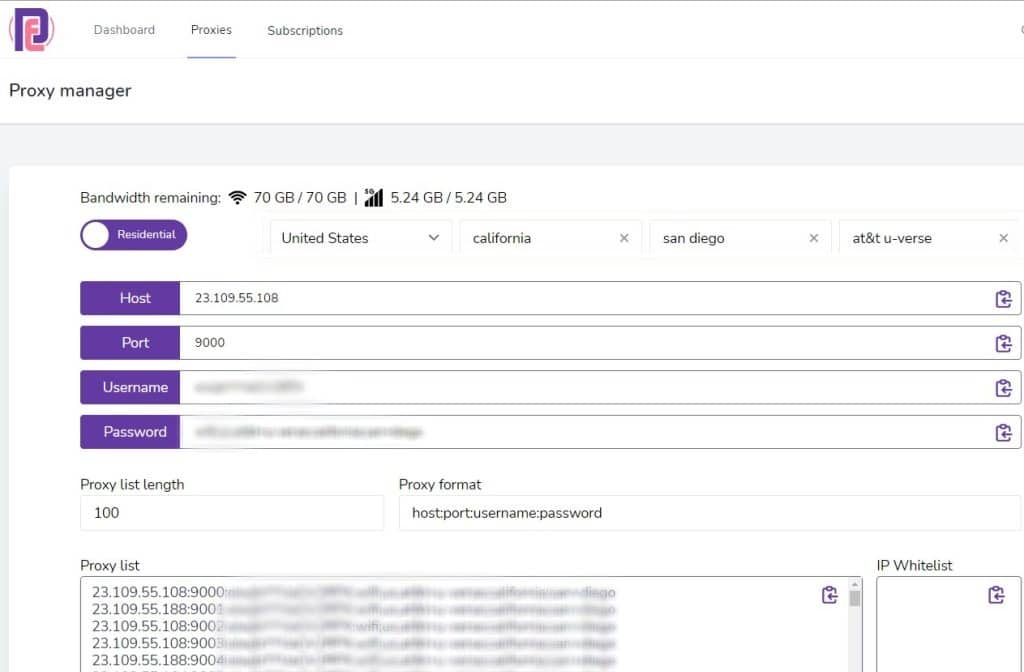The image size is (1024, 672).
Task: Click the purple Host label
Action: coord(130,298)
